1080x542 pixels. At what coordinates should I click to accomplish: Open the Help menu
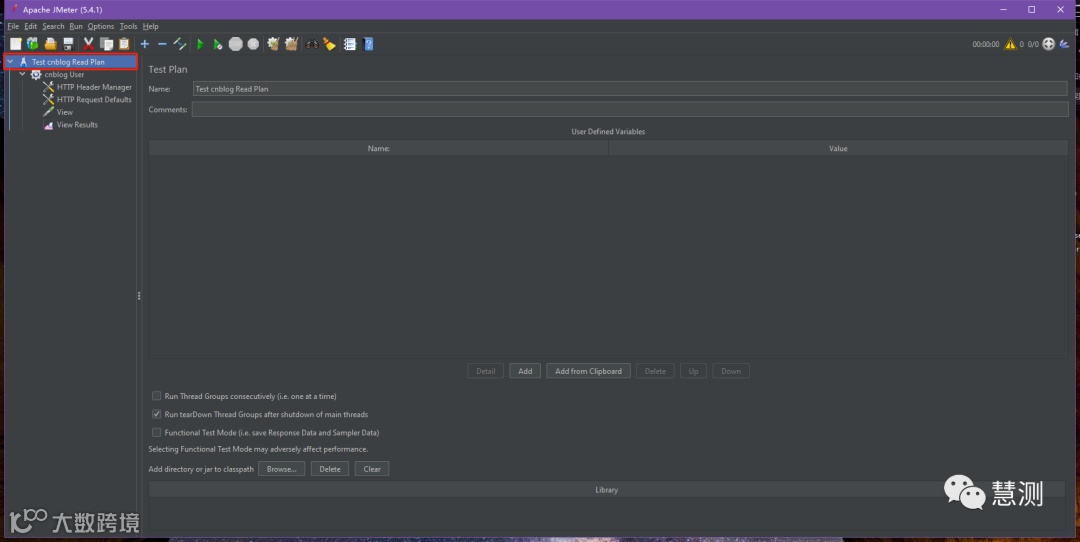pos(150,26)
